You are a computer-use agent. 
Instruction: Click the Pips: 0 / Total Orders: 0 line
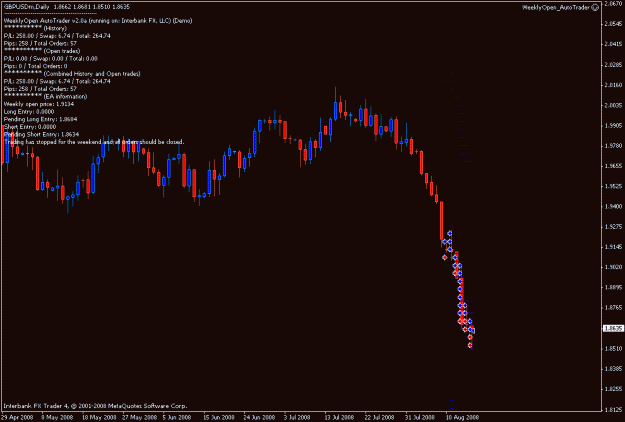35,66
